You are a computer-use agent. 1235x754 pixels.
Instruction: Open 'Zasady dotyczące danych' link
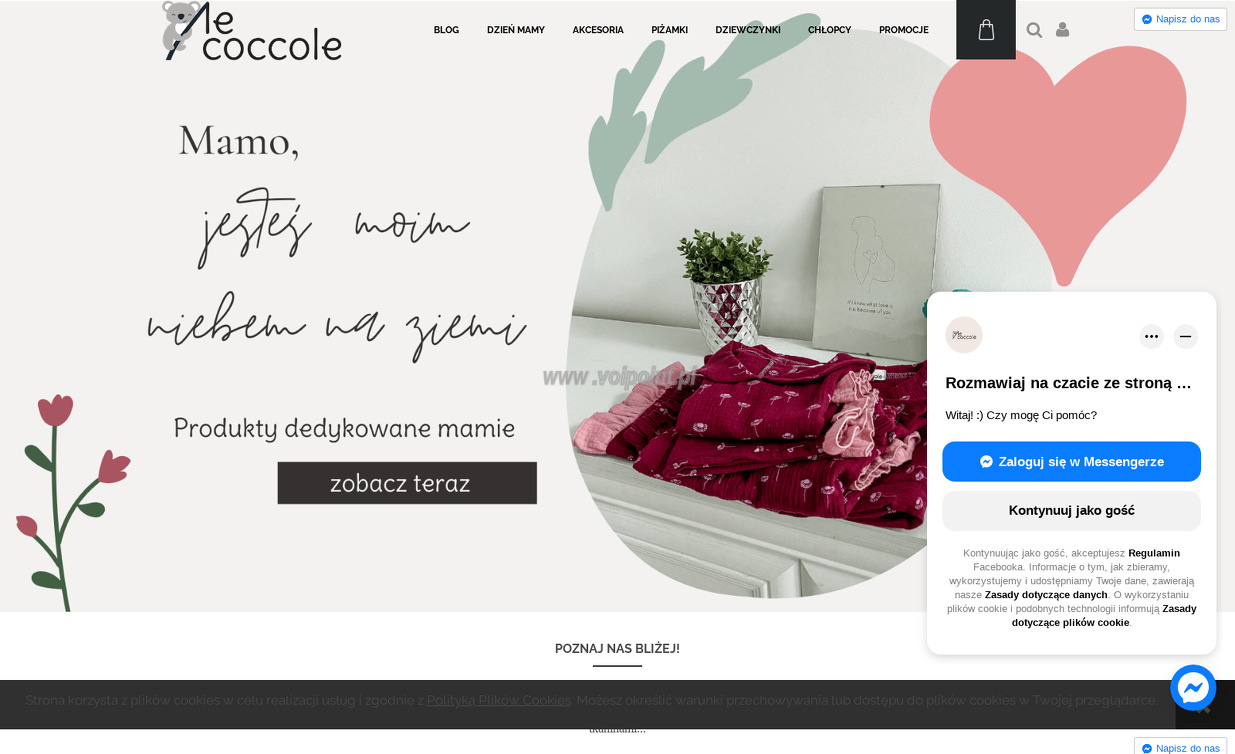pyautogui.click(x=1046, y=595)
